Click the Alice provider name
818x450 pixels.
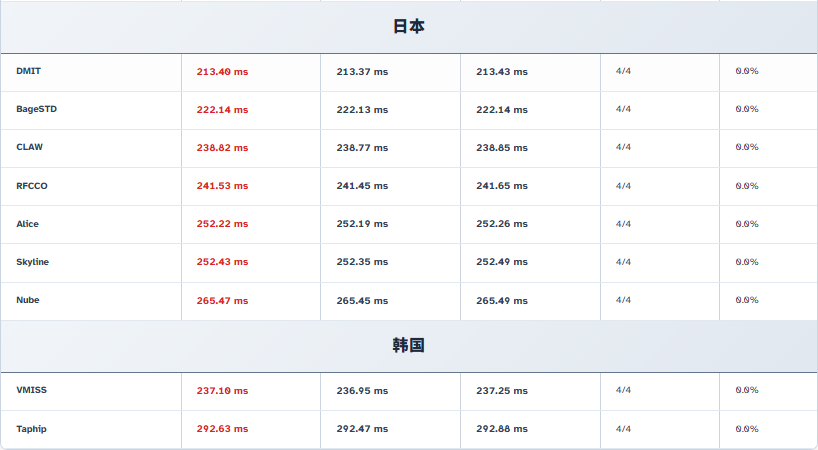tap(28, 224)
